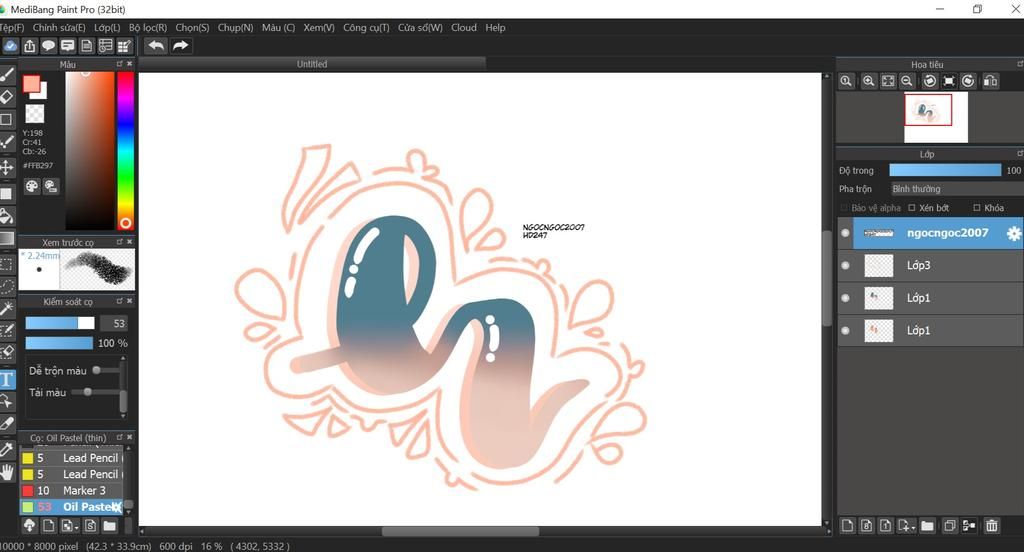Select the Brush tool
Image resolution: width=1024 pixels, height=552 pixels.
click(x=7, y=74)
